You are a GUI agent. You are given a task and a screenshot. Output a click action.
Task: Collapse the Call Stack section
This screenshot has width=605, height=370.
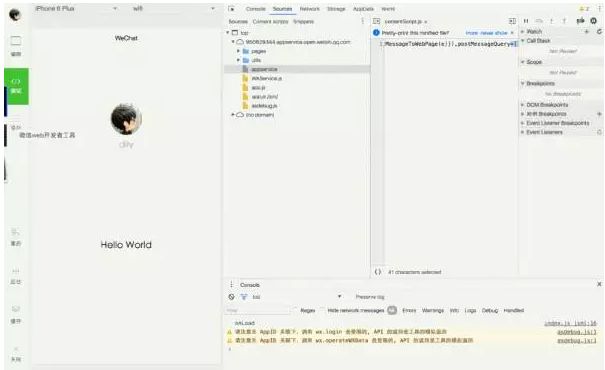tap(538, 41)
